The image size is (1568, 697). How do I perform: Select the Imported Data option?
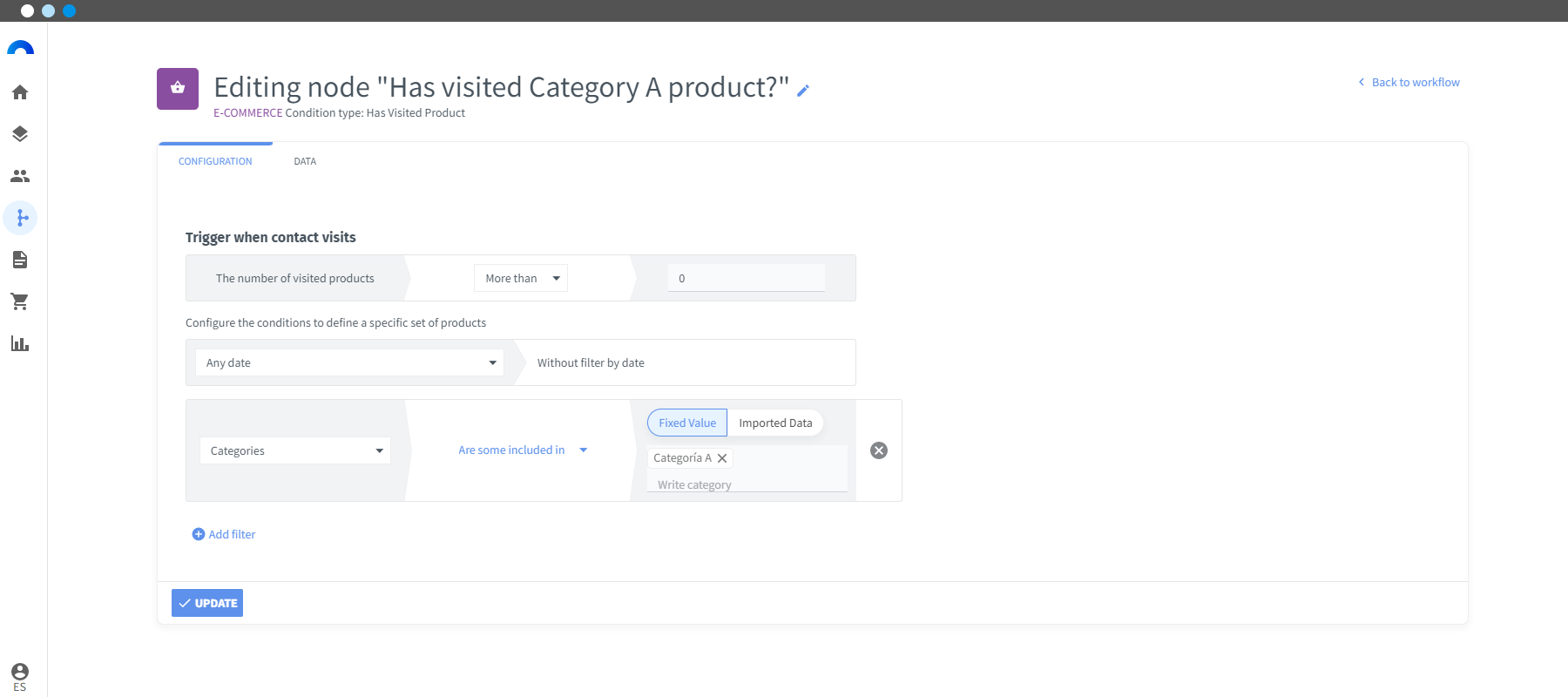[x=775, y=423]
